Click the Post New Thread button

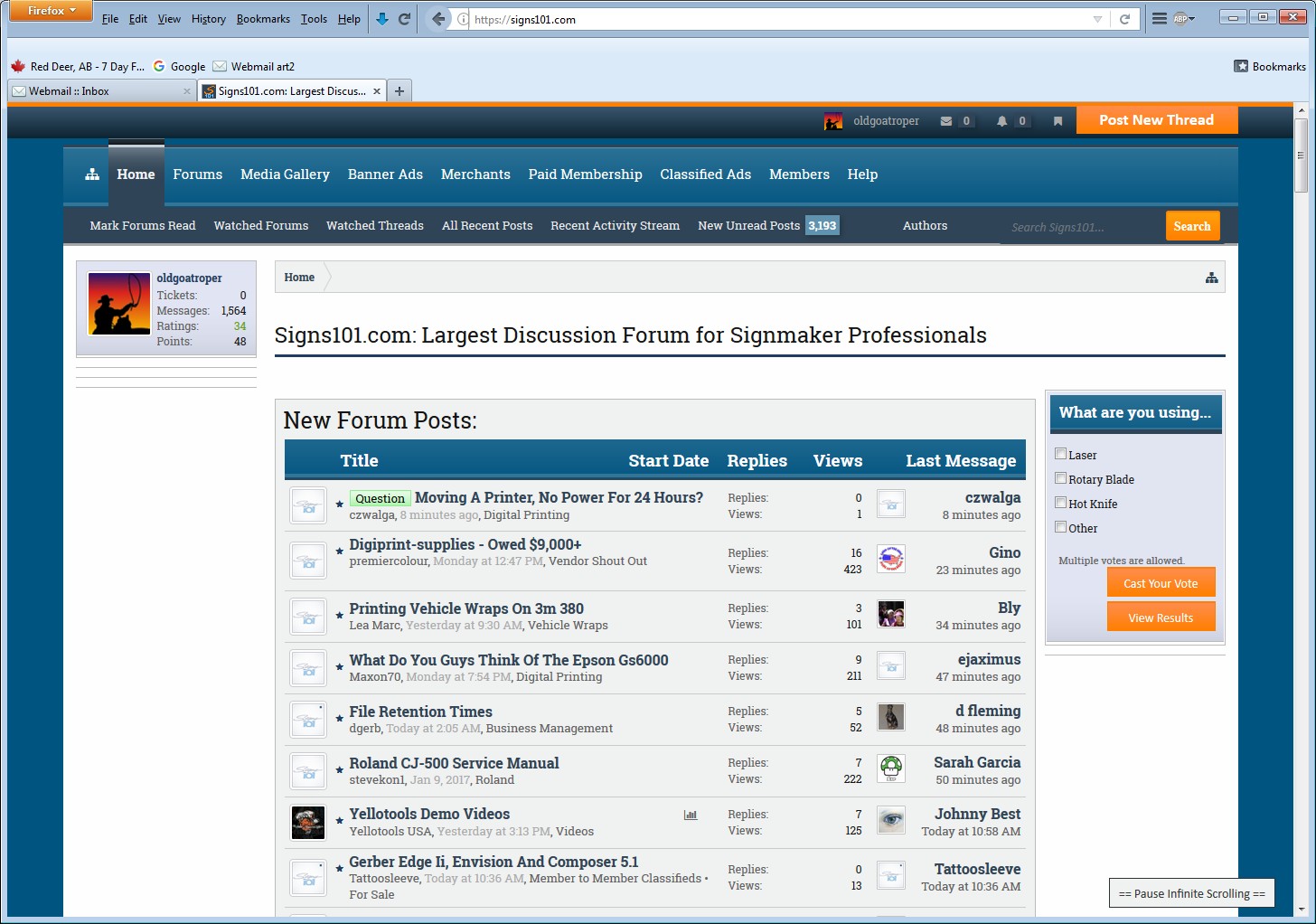[x=1157, y=120]
